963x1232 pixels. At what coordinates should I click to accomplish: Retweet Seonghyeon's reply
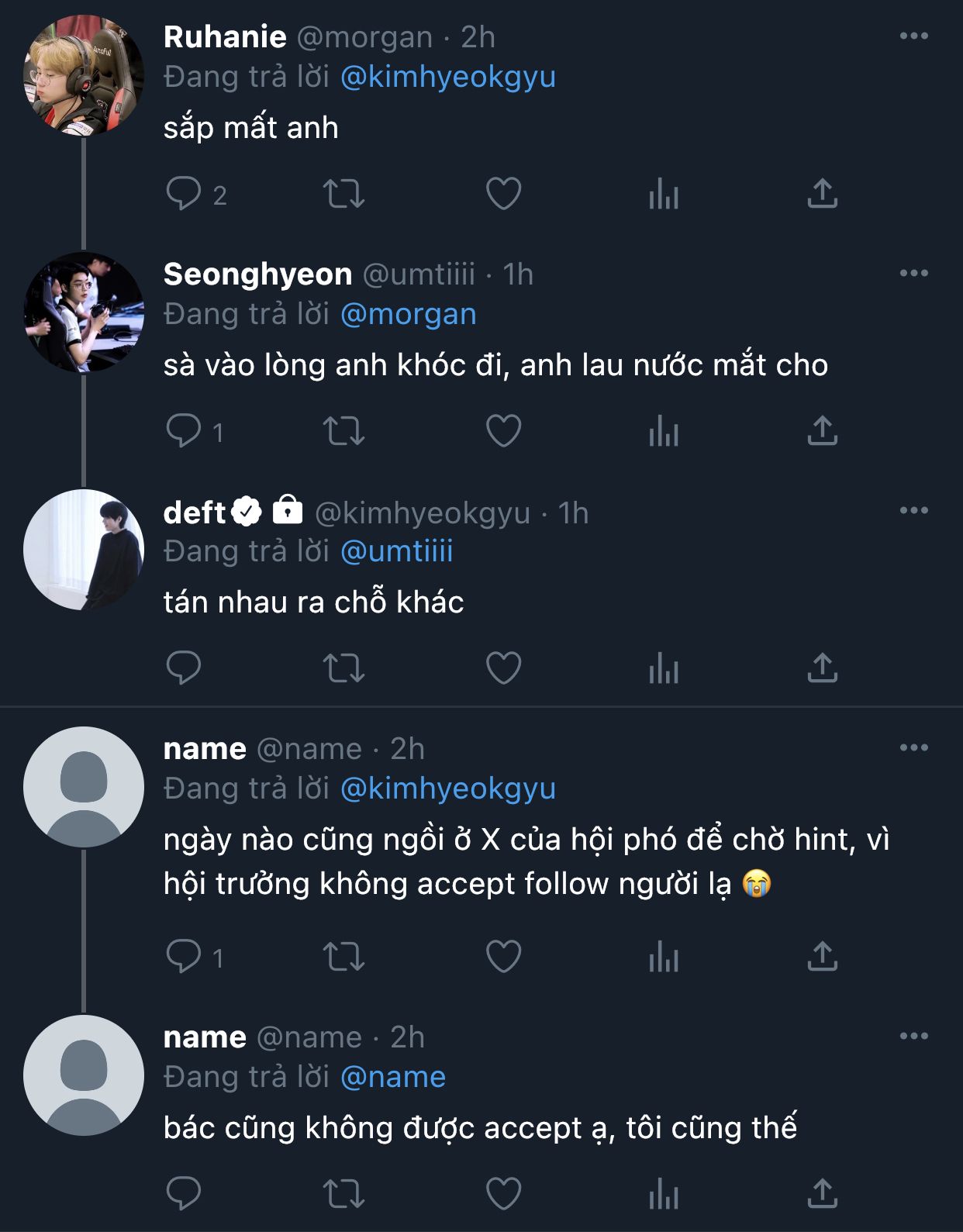point(343,431)
